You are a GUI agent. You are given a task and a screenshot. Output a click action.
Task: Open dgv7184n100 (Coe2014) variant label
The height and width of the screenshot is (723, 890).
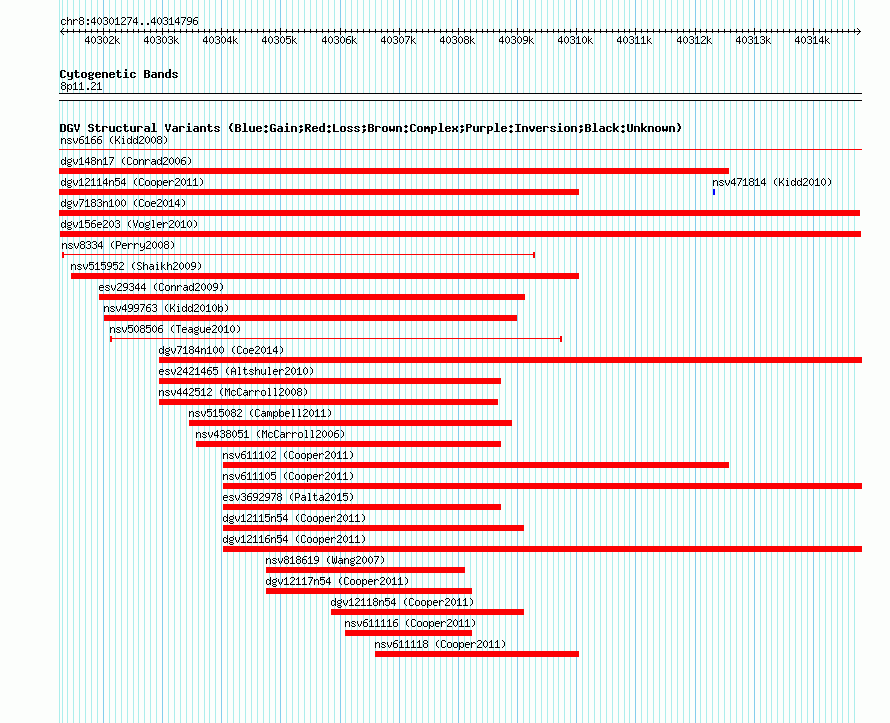tap(221, 350)
